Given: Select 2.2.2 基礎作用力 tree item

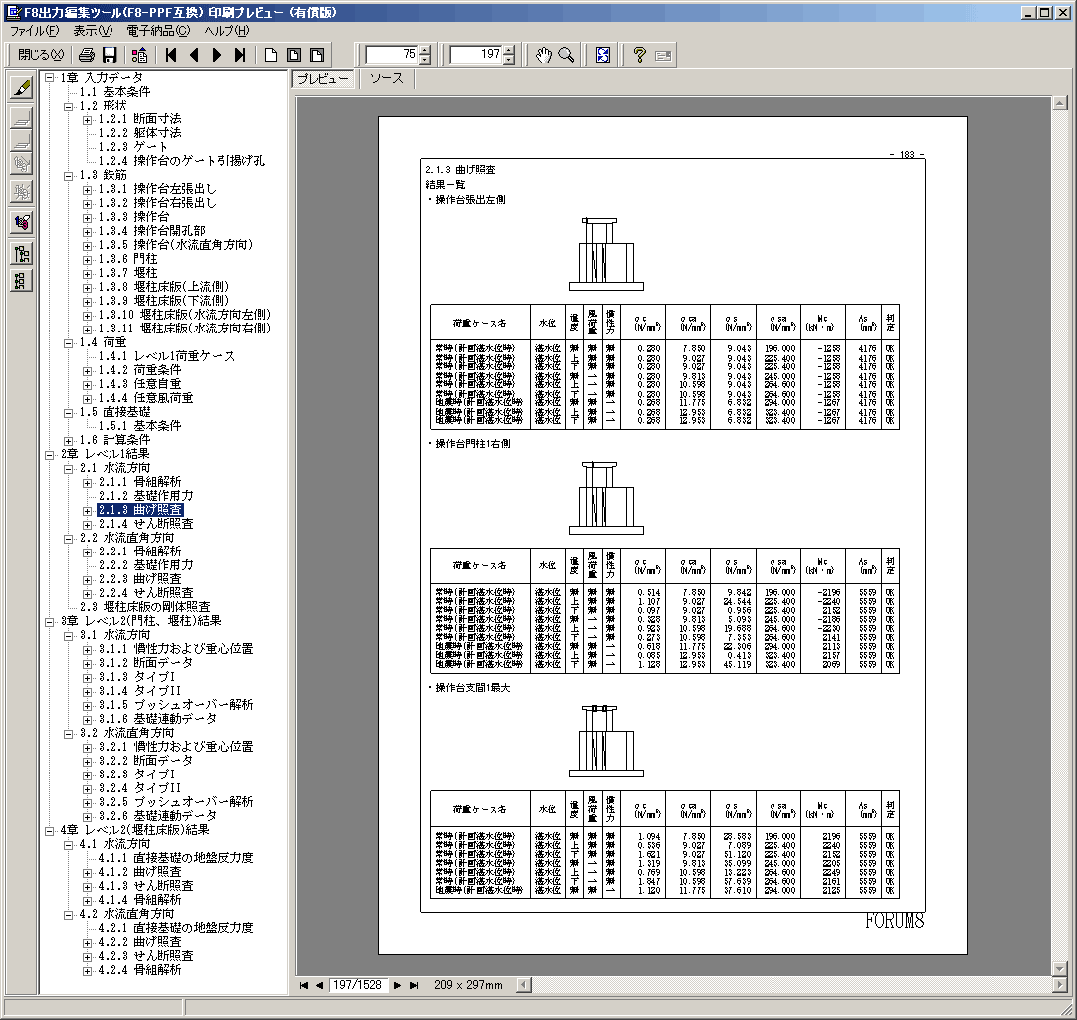Looking at the screenshot, I should point(146,565).
